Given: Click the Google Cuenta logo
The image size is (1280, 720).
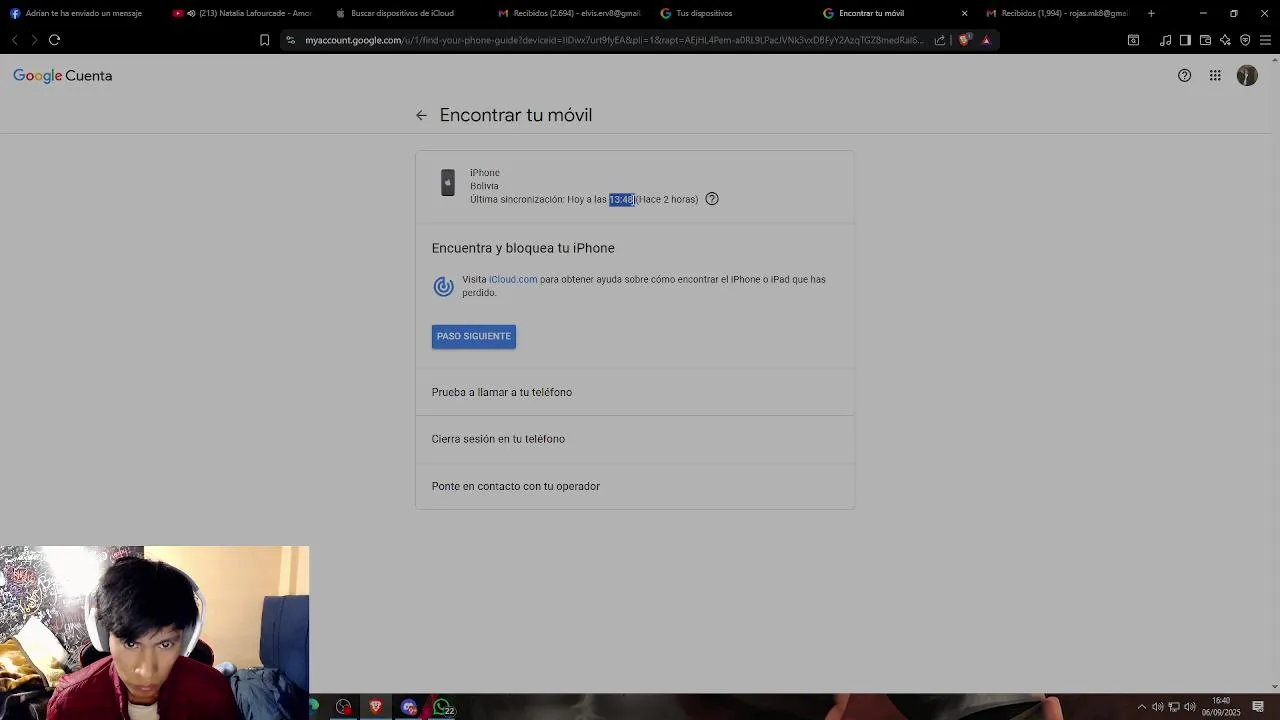Looking at the screenshot, I should click(62, 76).
